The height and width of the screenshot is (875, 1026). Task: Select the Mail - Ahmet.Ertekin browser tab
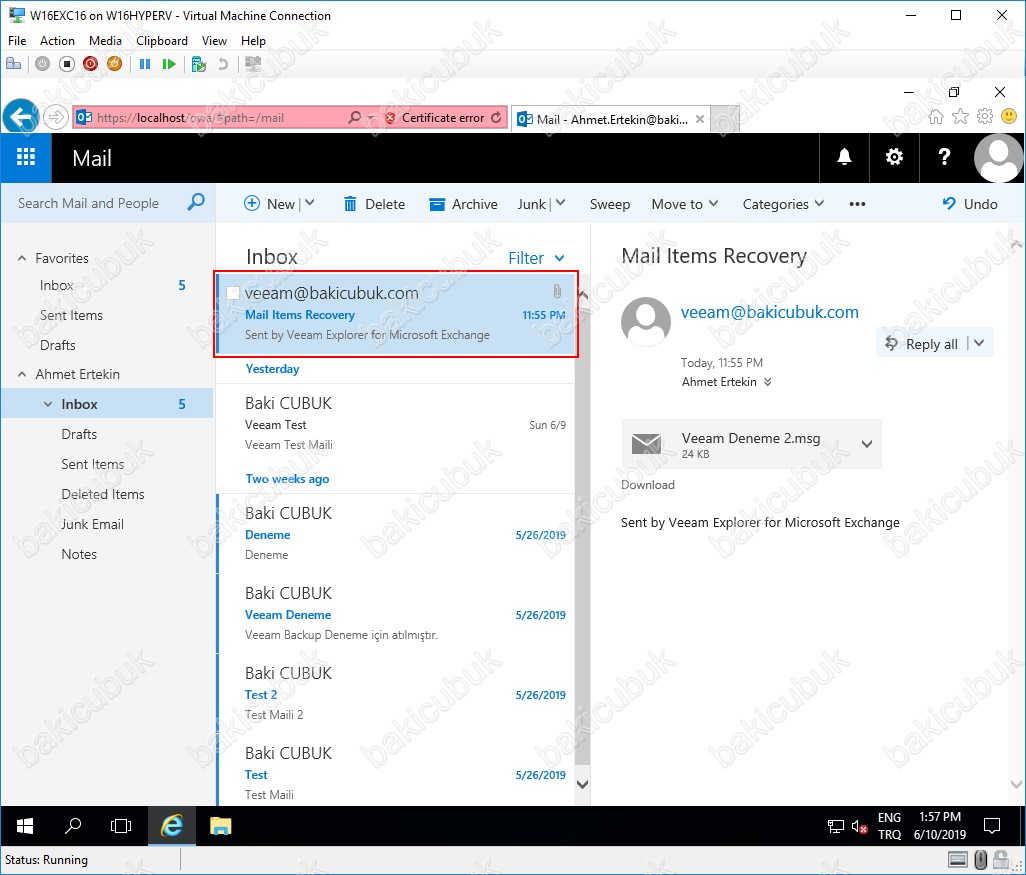coord(604,119)
